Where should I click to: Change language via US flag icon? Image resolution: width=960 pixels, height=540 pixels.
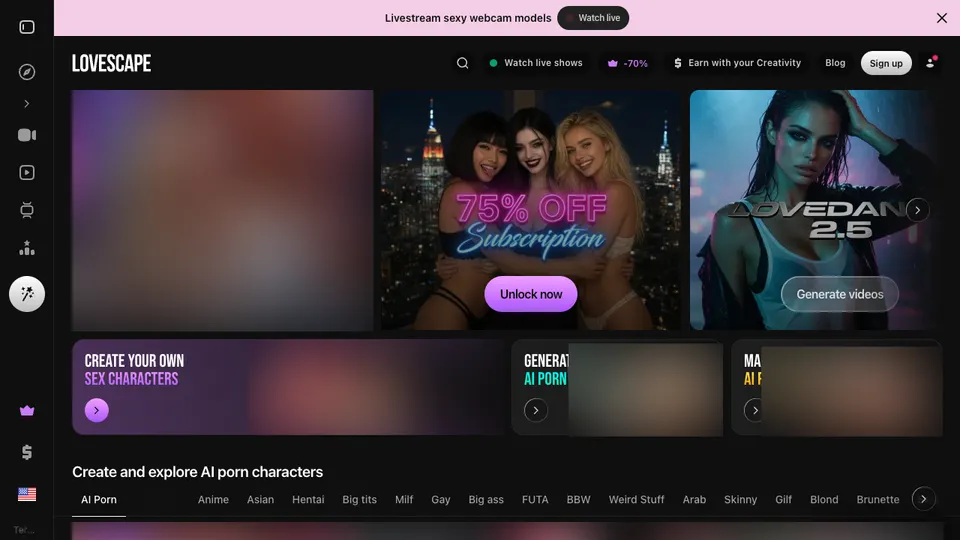coord(27,494)
